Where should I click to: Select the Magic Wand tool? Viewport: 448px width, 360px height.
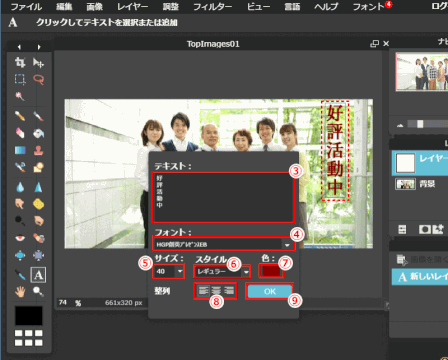pyautogui.click(x=20, y=96)
